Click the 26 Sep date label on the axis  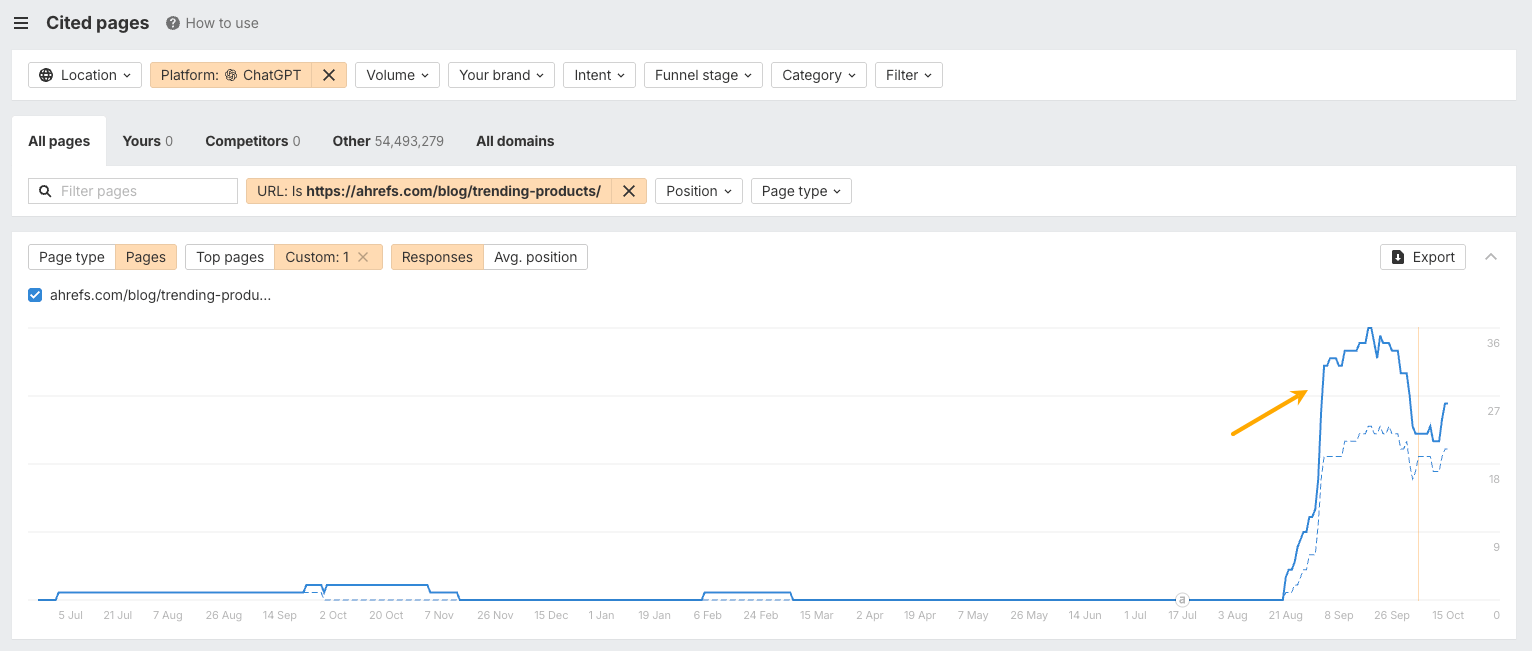coord(1392,616)
